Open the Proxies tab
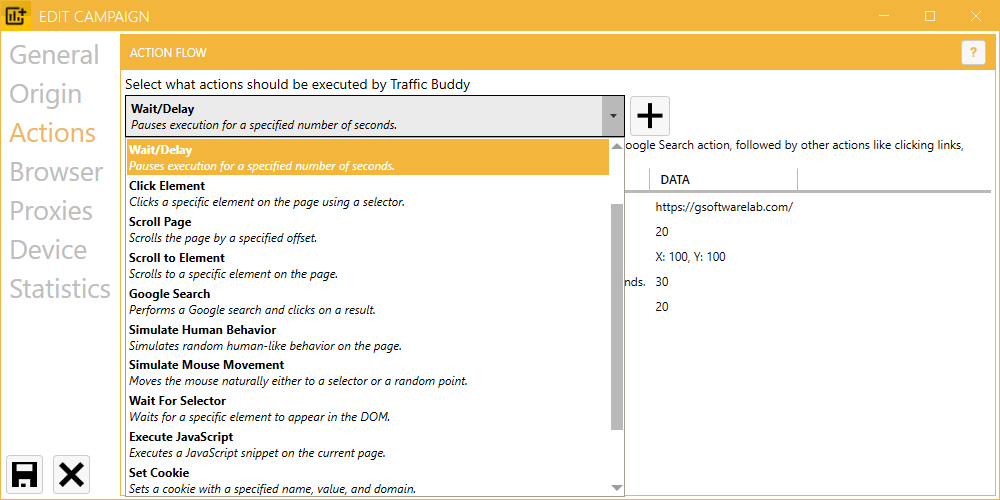1000x500 pixels. pos(51,211)
